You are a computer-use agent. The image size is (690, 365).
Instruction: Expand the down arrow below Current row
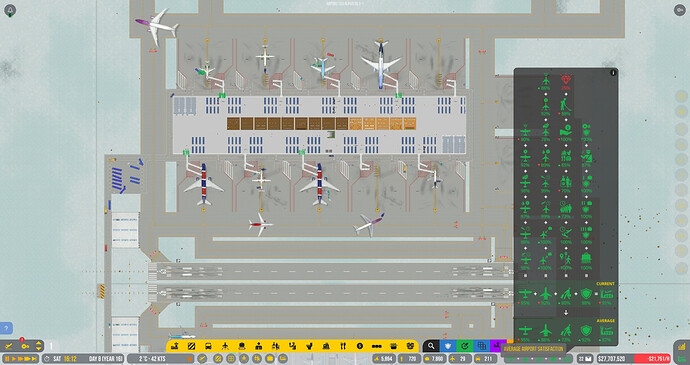(x=566, y=313)
